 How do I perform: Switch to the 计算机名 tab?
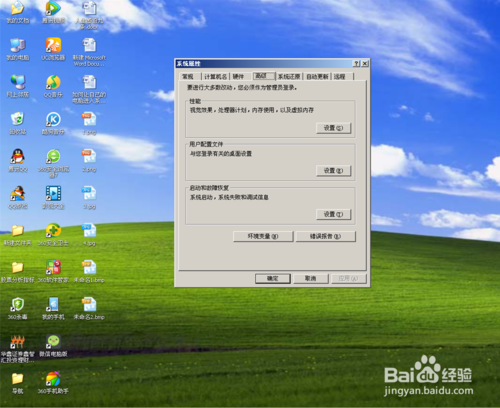pos(215,77)
